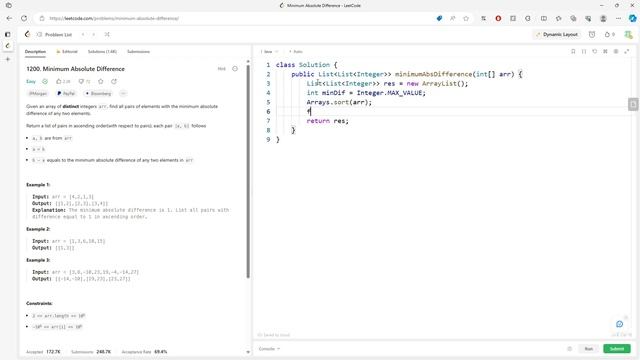Open the Solutions tab
Image resolution: width=640 pixels, height=360 pixels.
[102, 52]
